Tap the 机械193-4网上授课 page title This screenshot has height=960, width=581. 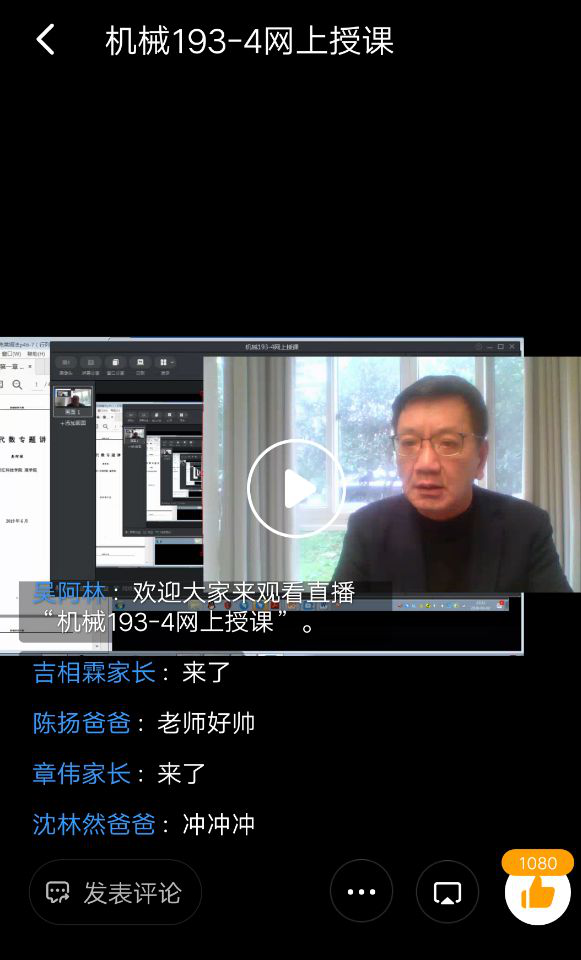(x=249, y=42)
